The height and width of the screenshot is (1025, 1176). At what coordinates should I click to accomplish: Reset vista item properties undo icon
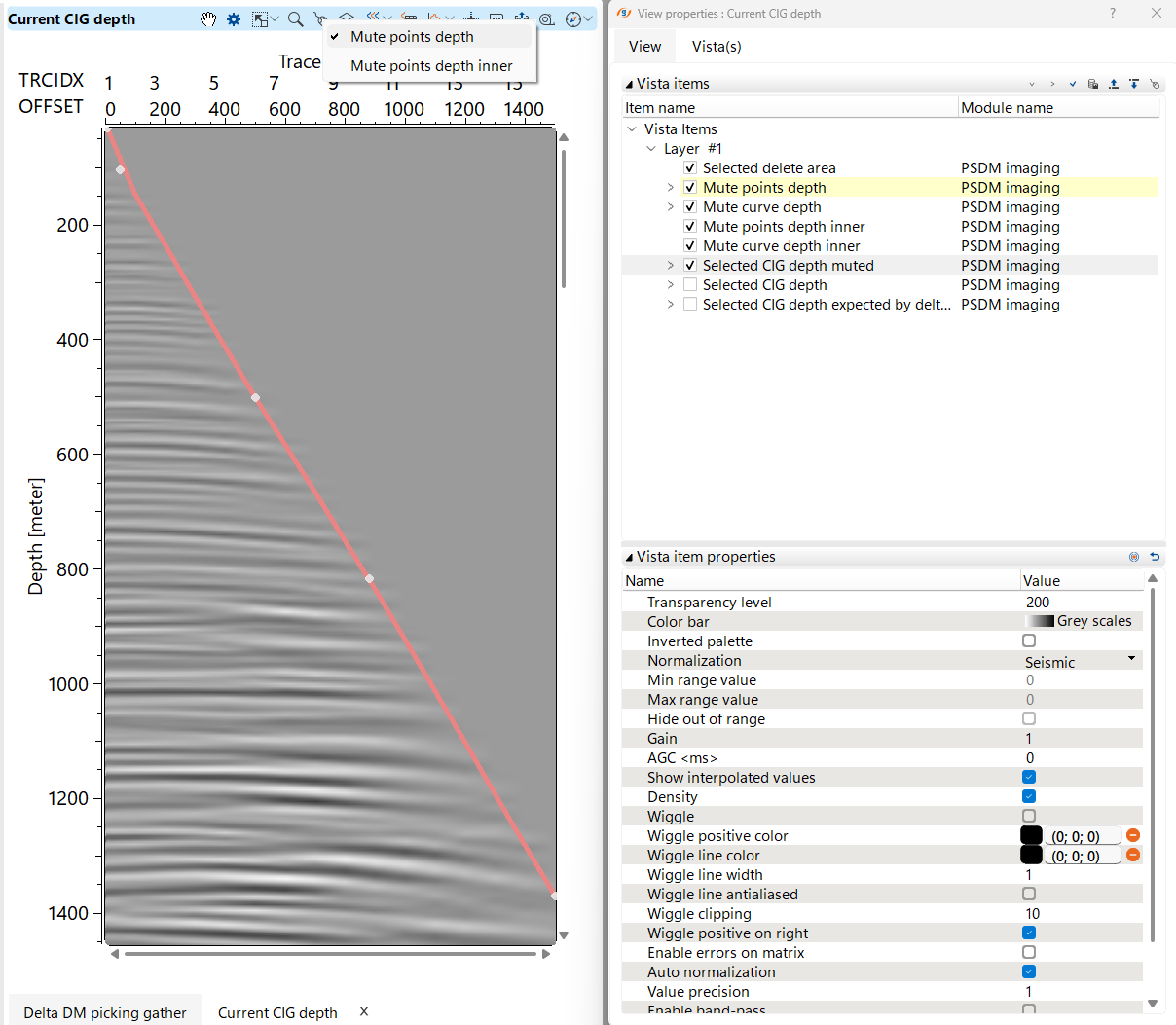pos(1155,557)
